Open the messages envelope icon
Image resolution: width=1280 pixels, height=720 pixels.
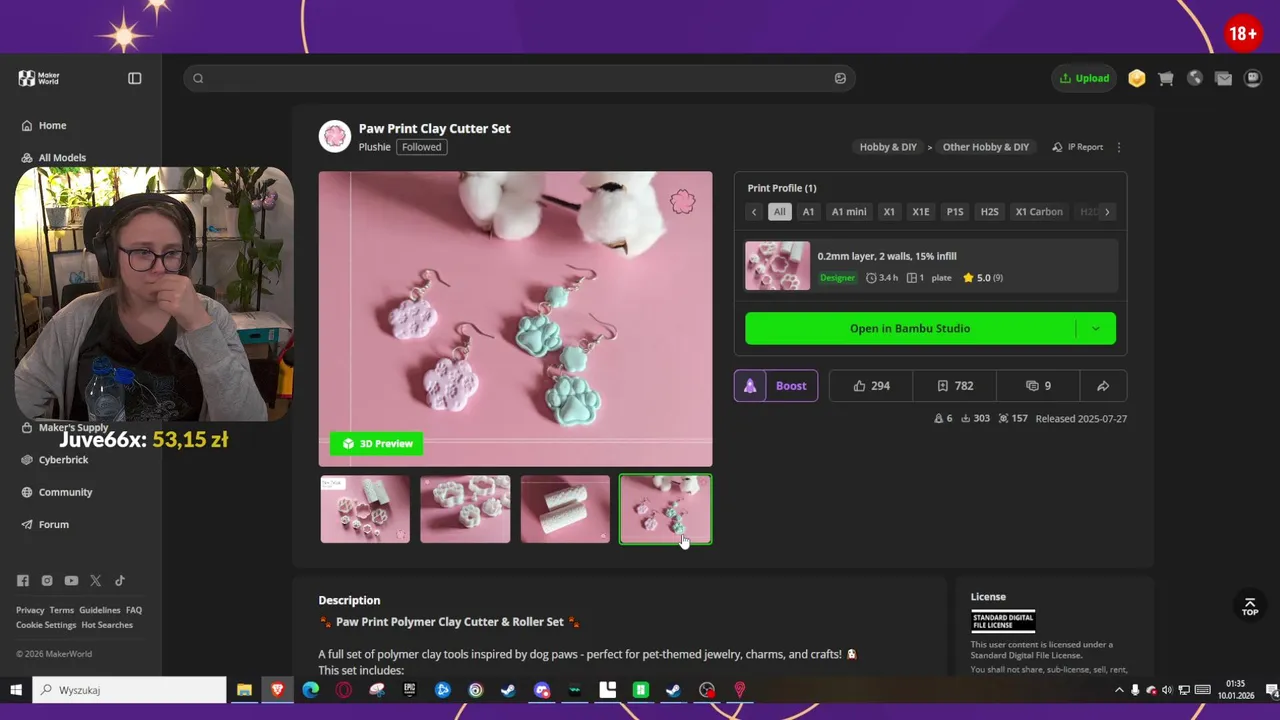pyautogui.click(x=1223, y=78)
